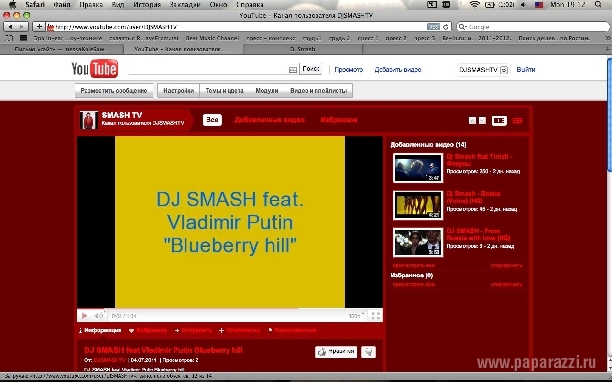
Task: Click the YouTube Поиск search button
Action: (x=311, y=69)
